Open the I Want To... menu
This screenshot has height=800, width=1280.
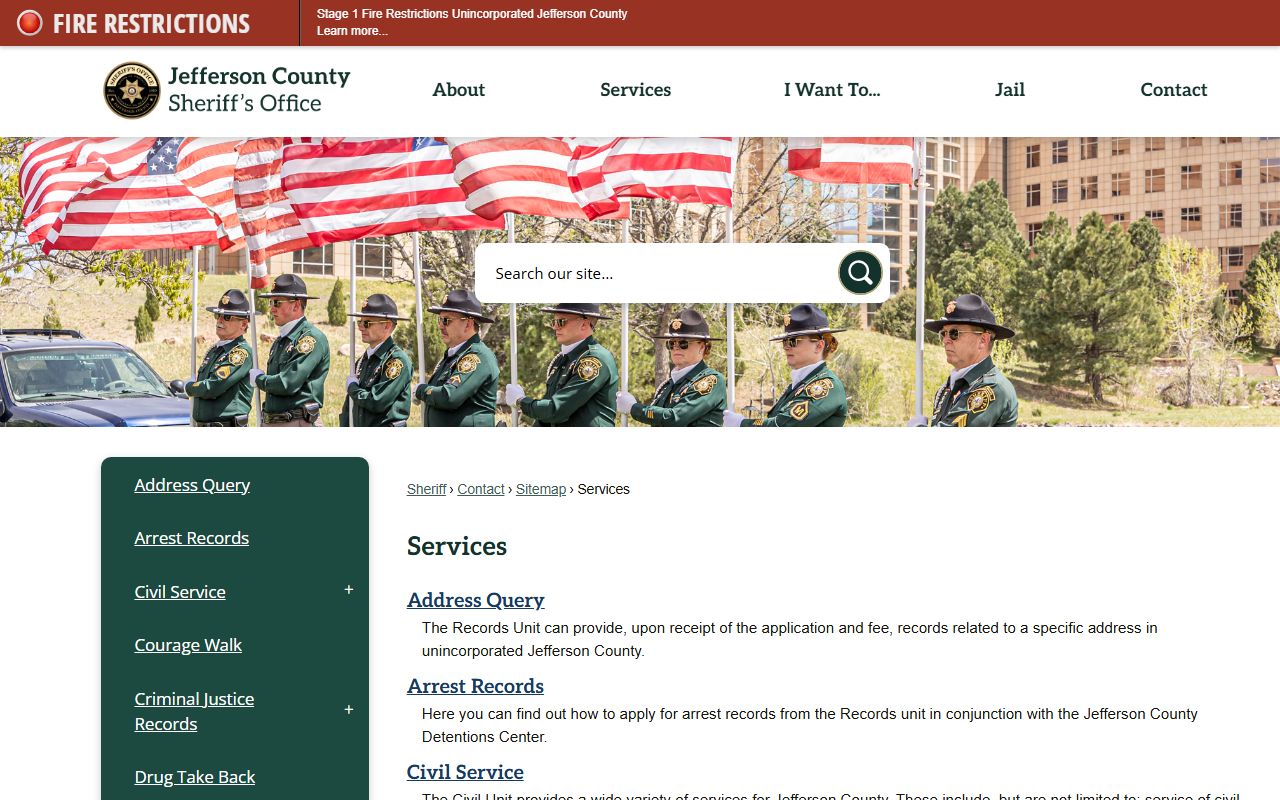832,90
